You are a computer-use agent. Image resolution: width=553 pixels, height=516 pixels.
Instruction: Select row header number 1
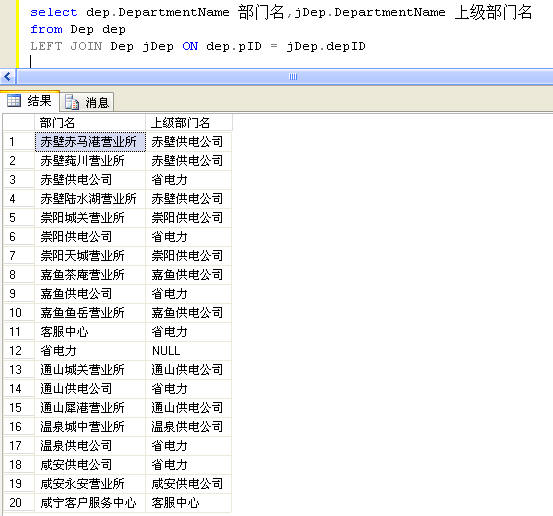19,142
